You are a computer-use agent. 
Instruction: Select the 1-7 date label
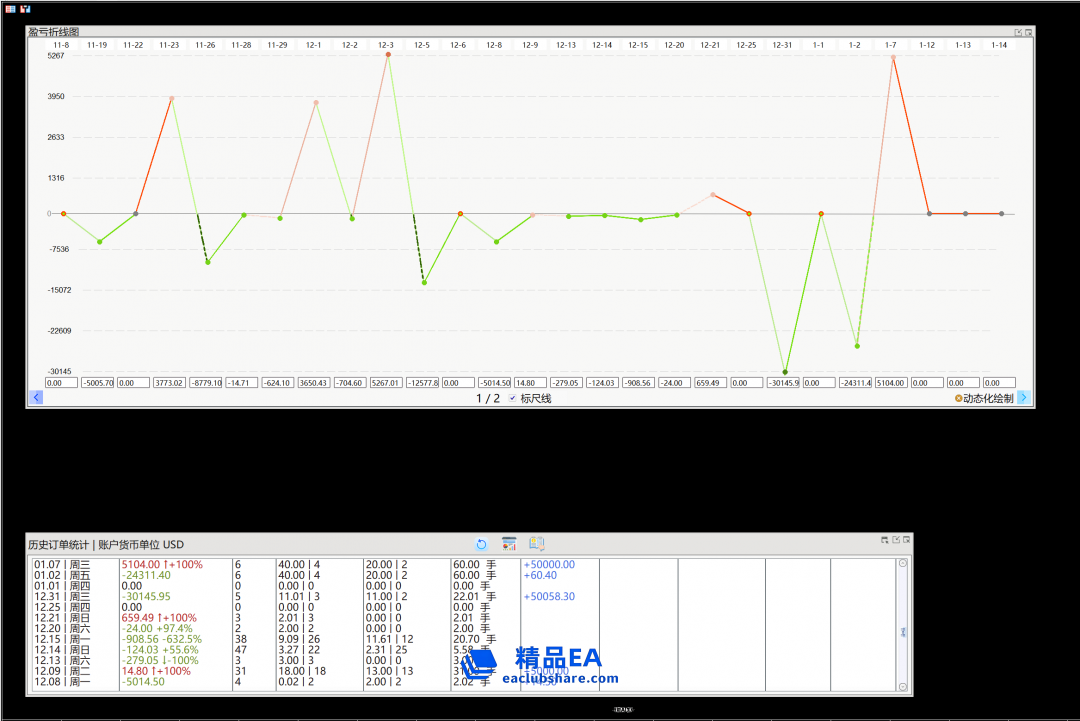click(891, 45)
